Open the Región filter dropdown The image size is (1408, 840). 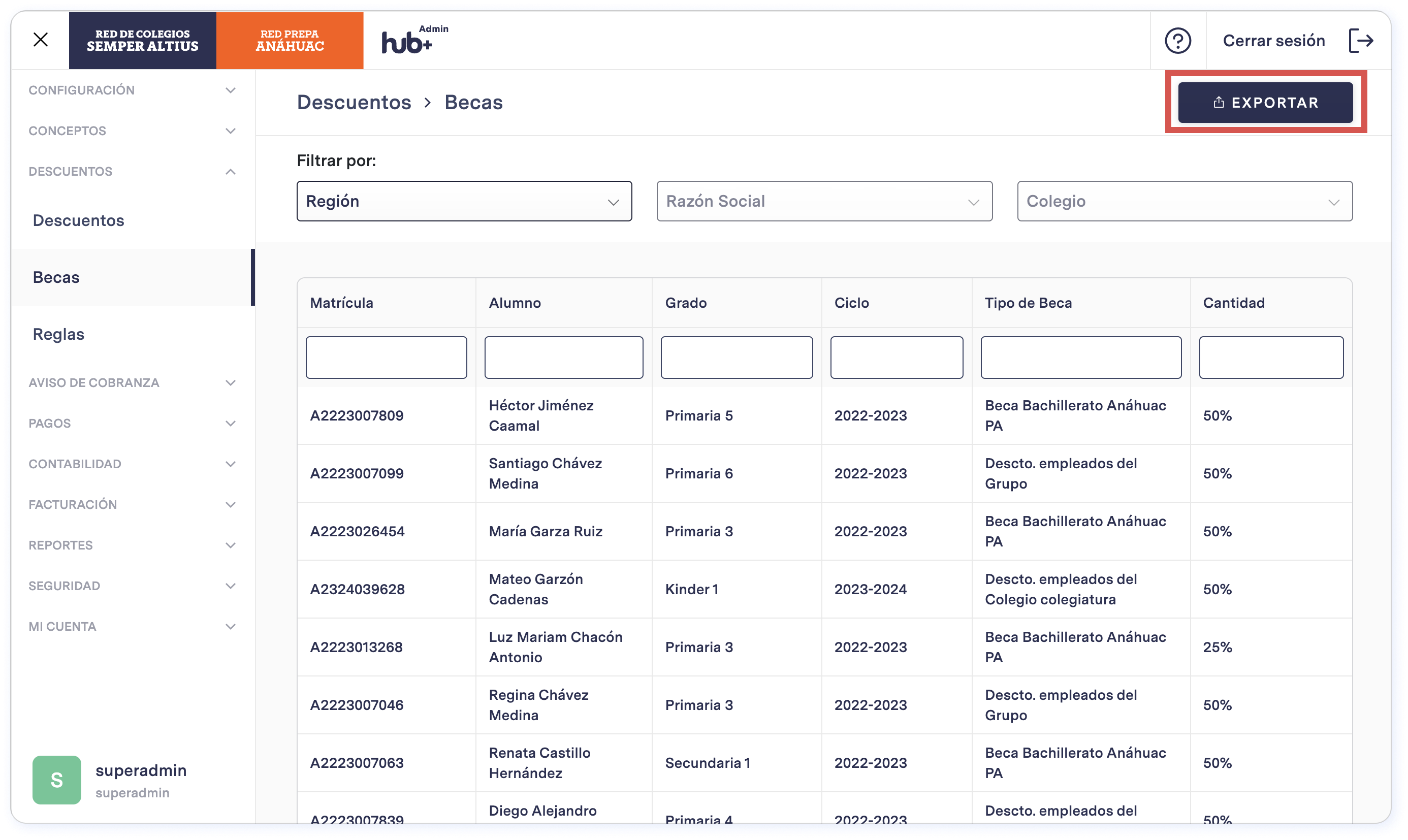coord(464,201)
